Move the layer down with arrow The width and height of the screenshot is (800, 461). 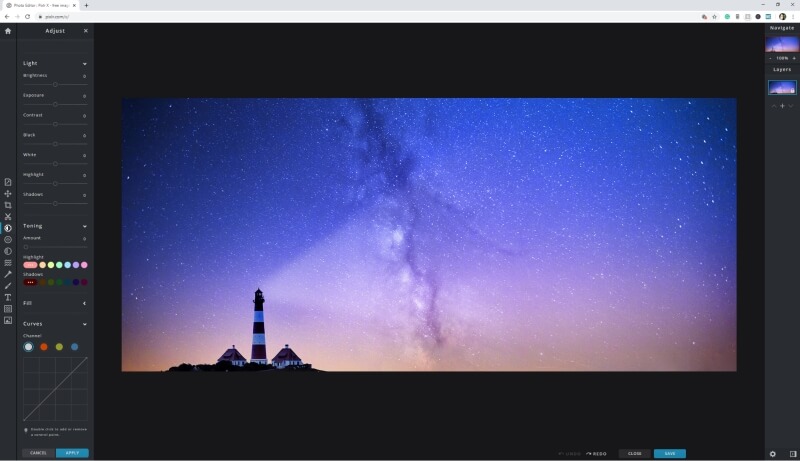pyautogui.click(x=791, y=106)
